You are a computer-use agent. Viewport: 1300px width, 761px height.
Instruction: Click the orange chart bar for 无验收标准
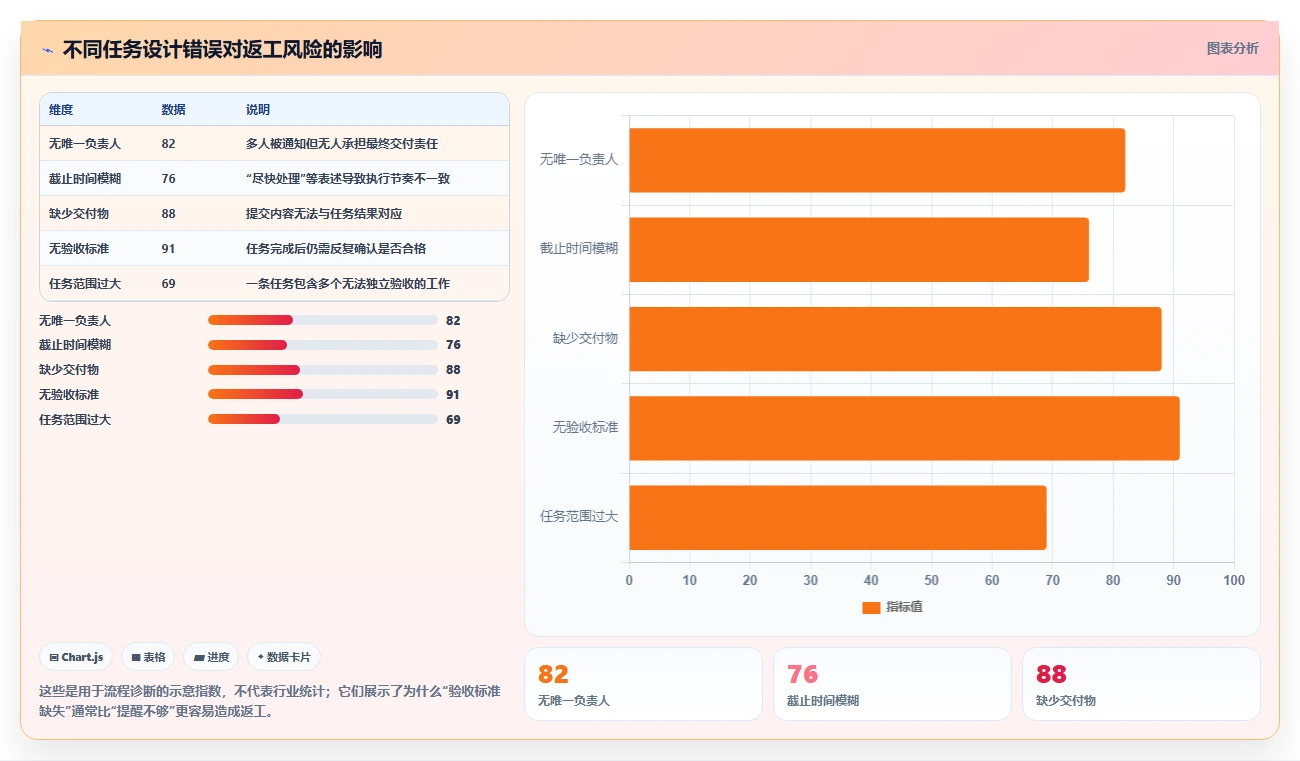click(904, 428)
